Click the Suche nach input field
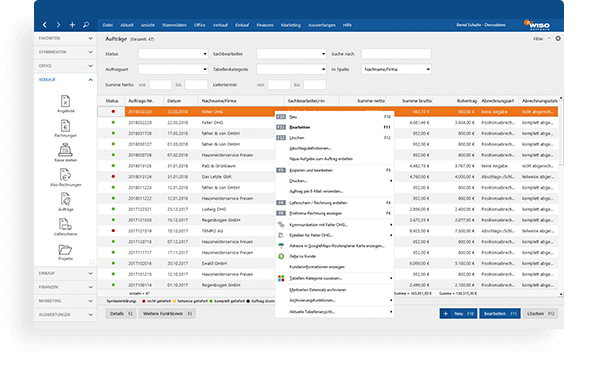Image resolution: width=600 pixels, height=392 pixels. [396, 54]
